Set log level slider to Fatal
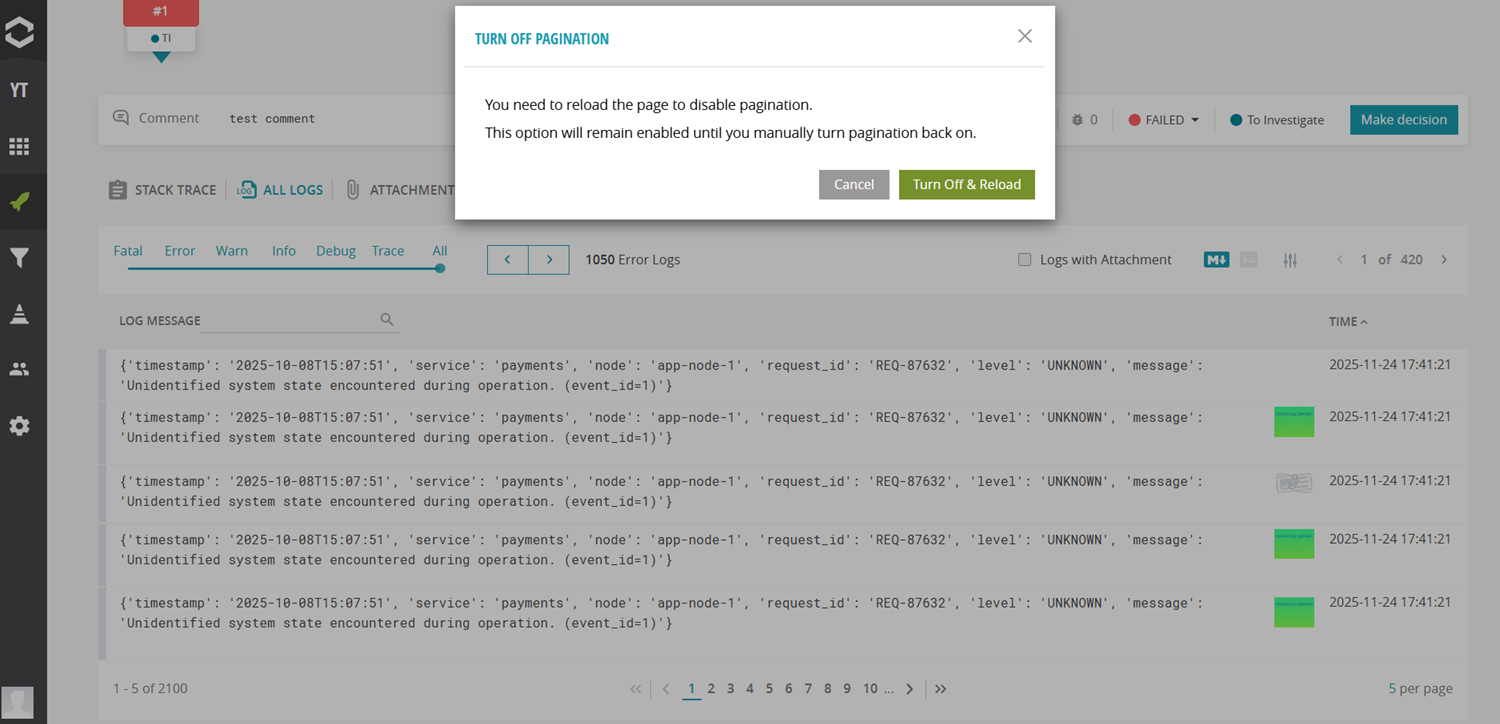Screen dimensions: 1500x724 (128, 251)
